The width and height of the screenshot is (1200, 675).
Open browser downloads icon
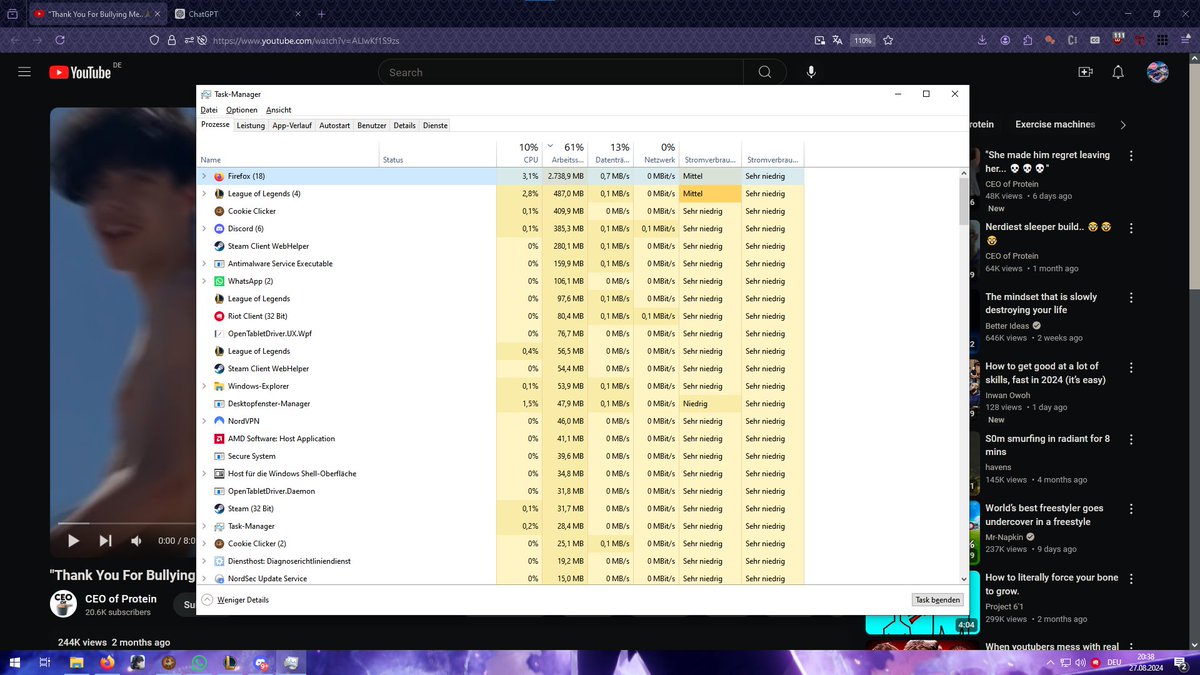(982, 40)
